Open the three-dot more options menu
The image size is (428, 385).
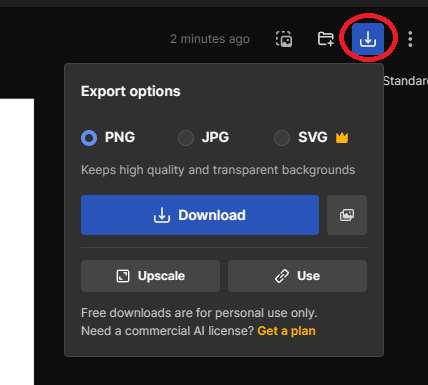click(x=410, y=39)
